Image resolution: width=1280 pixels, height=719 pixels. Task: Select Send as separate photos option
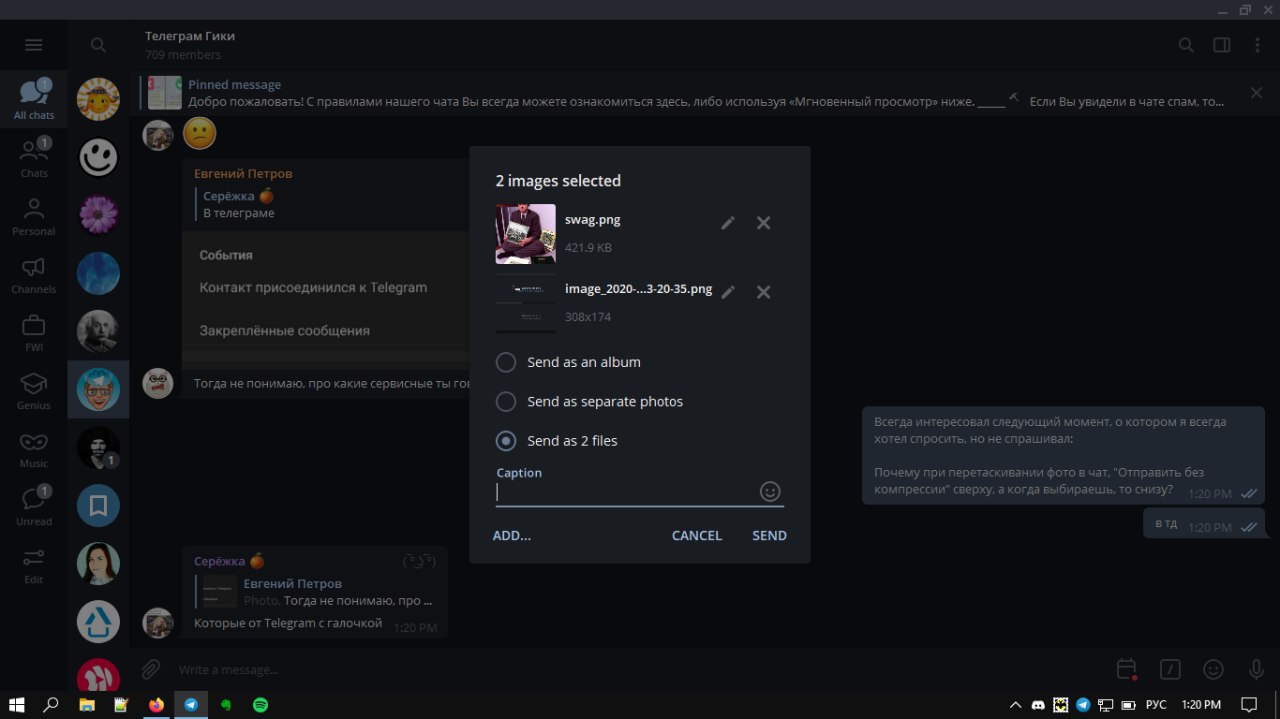[590, 401]
